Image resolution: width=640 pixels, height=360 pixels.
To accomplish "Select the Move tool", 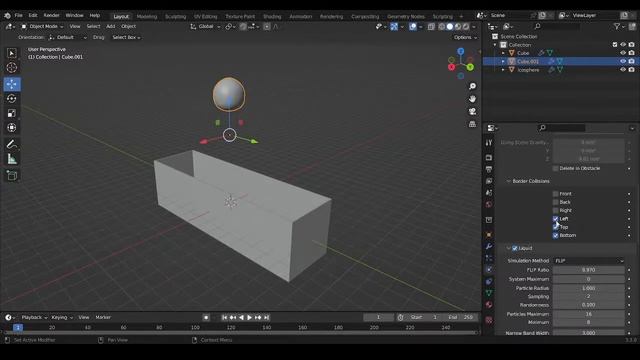I will 12,84.
